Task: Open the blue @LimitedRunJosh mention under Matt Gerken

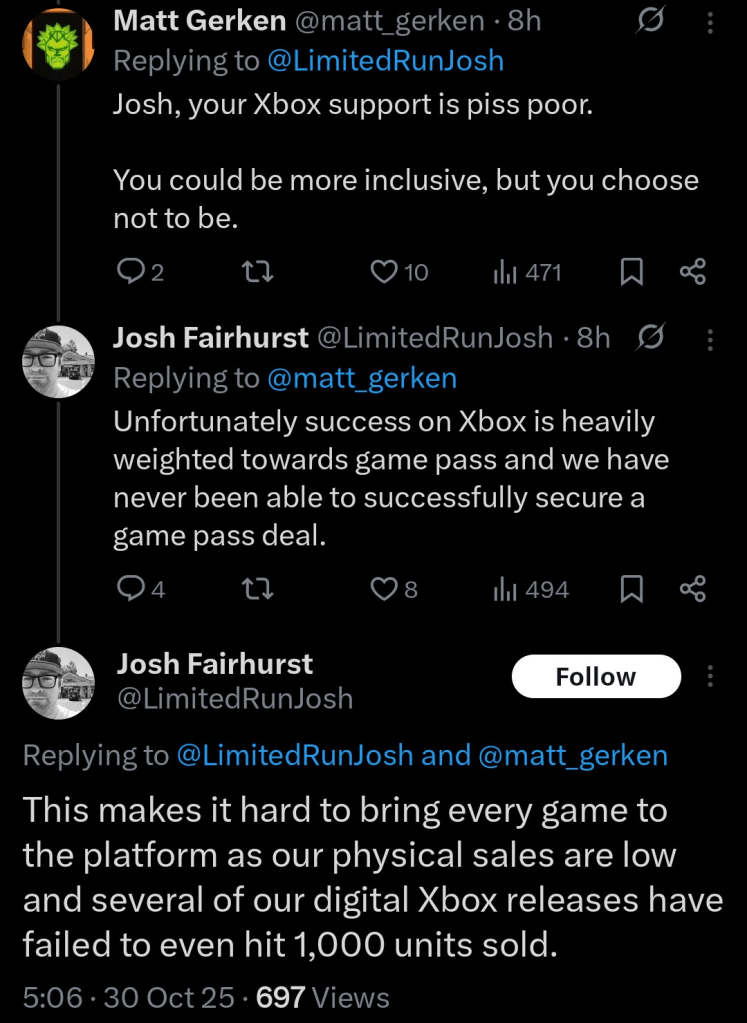Action: pyautogui.click(x=384, y=61)
